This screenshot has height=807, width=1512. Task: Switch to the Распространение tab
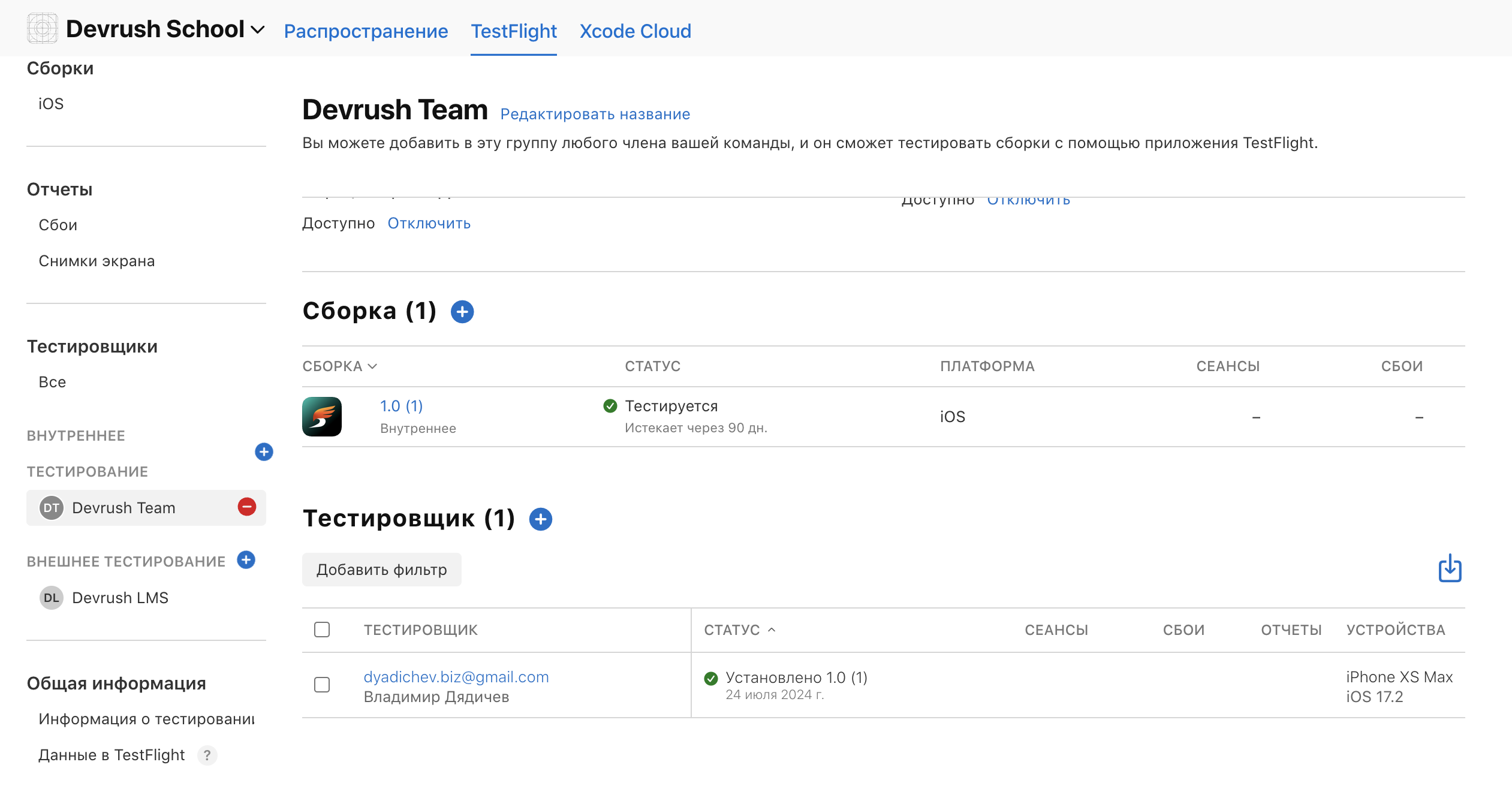click(x=366, y=31)
